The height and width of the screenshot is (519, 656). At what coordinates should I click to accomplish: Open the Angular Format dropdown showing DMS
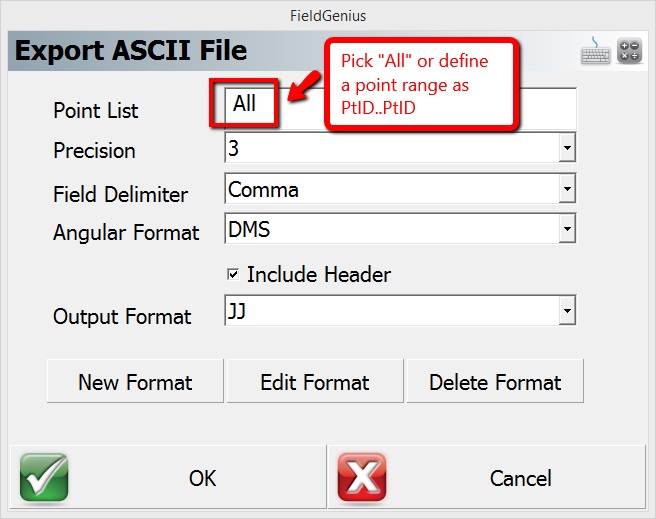[x=400, y=230]
